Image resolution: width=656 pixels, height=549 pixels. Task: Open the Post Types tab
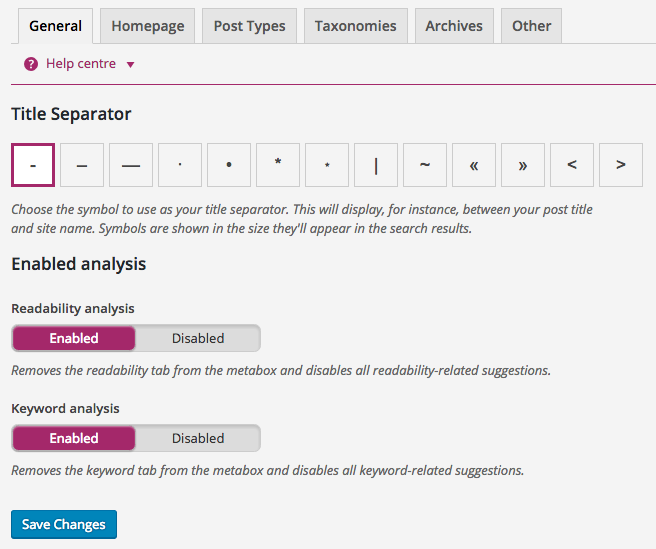tap(249, 26)
